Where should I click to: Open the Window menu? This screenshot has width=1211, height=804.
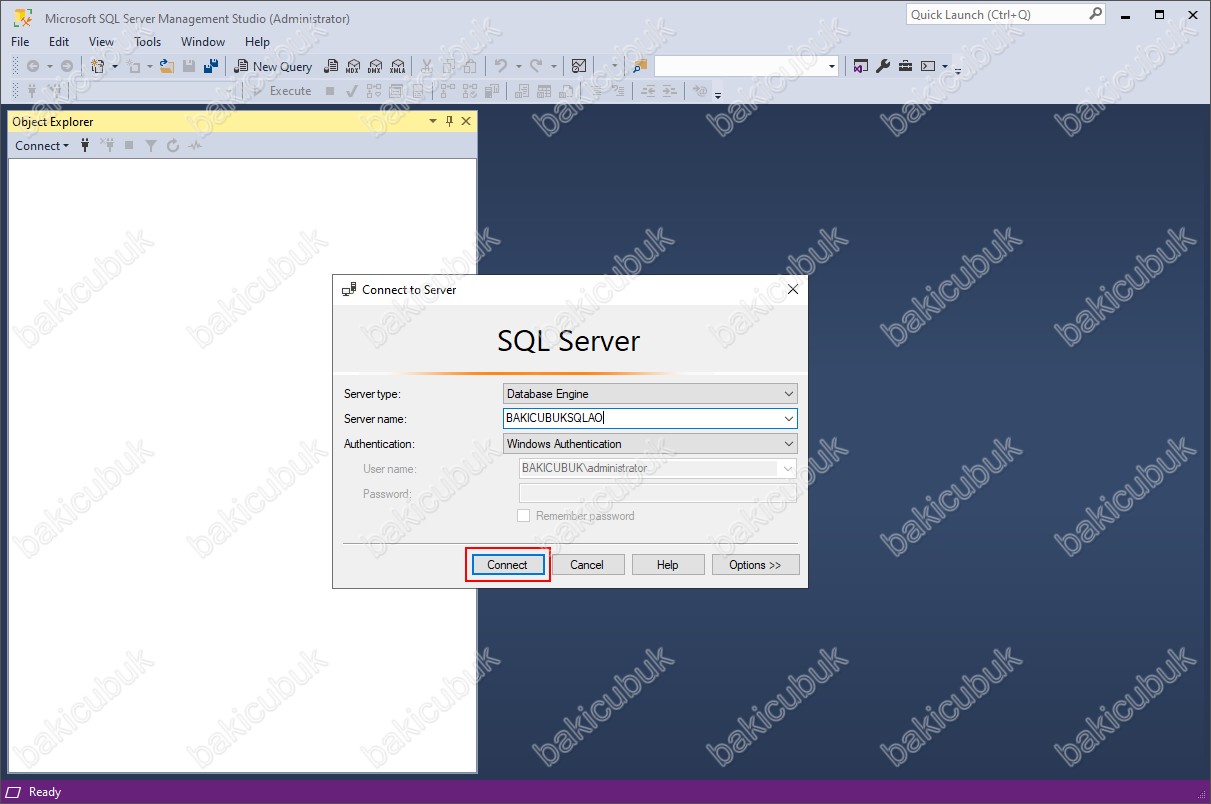tap(203, 42)
